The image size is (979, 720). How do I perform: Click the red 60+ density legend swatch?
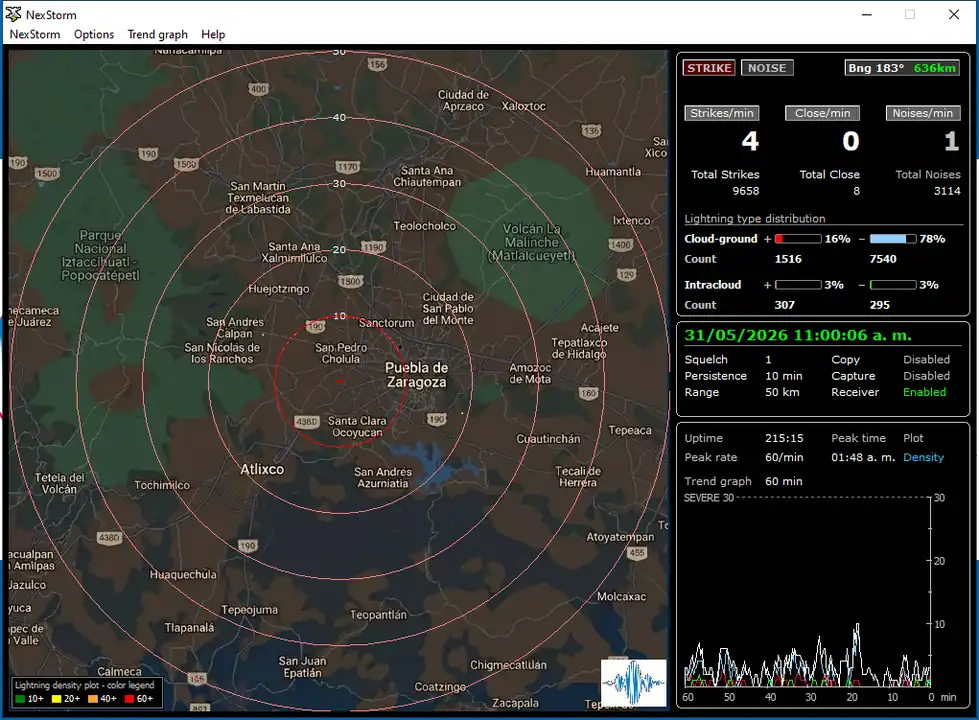pos(129,699)
